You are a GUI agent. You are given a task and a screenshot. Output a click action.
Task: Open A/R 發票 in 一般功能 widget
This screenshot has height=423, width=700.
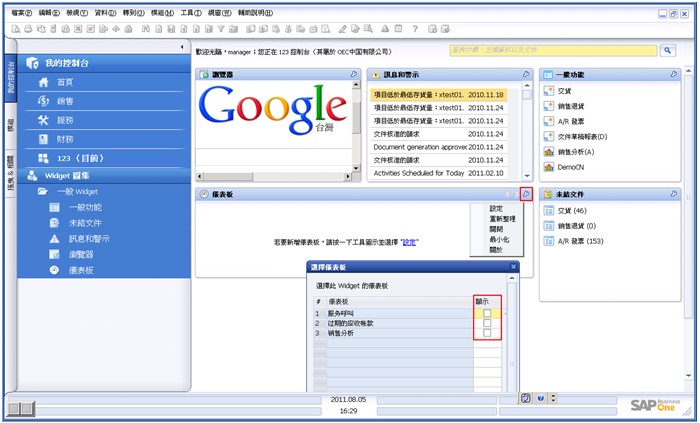click(x=564, y=121)
